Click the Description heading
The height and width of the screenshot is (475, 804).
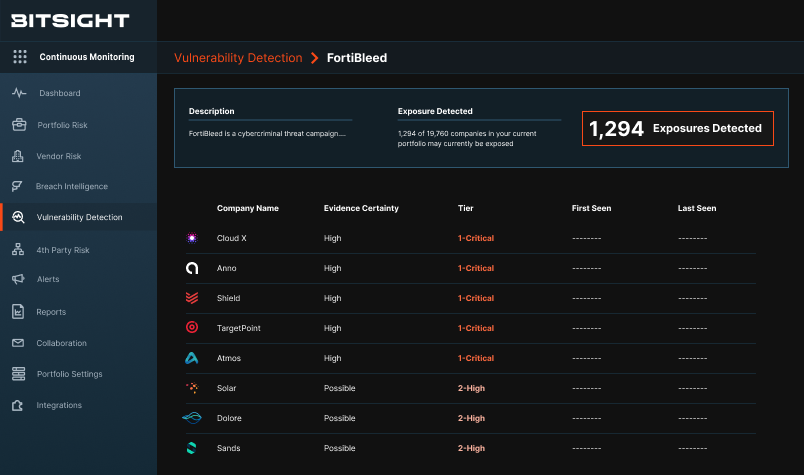point(211,111)
